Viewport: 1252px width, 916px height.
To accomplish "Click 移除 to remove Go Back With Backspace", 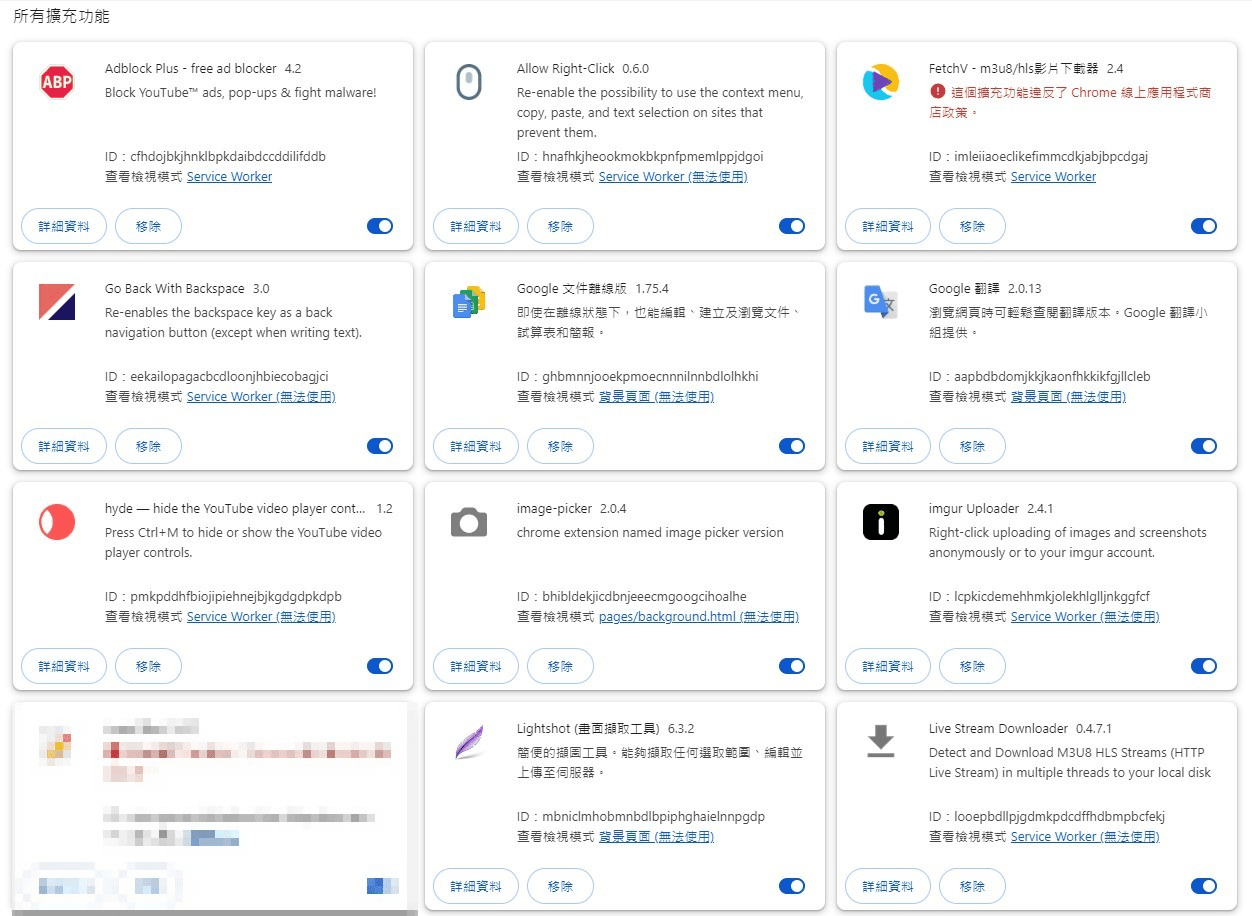I will pyautogui.click(x=148, y=446).
